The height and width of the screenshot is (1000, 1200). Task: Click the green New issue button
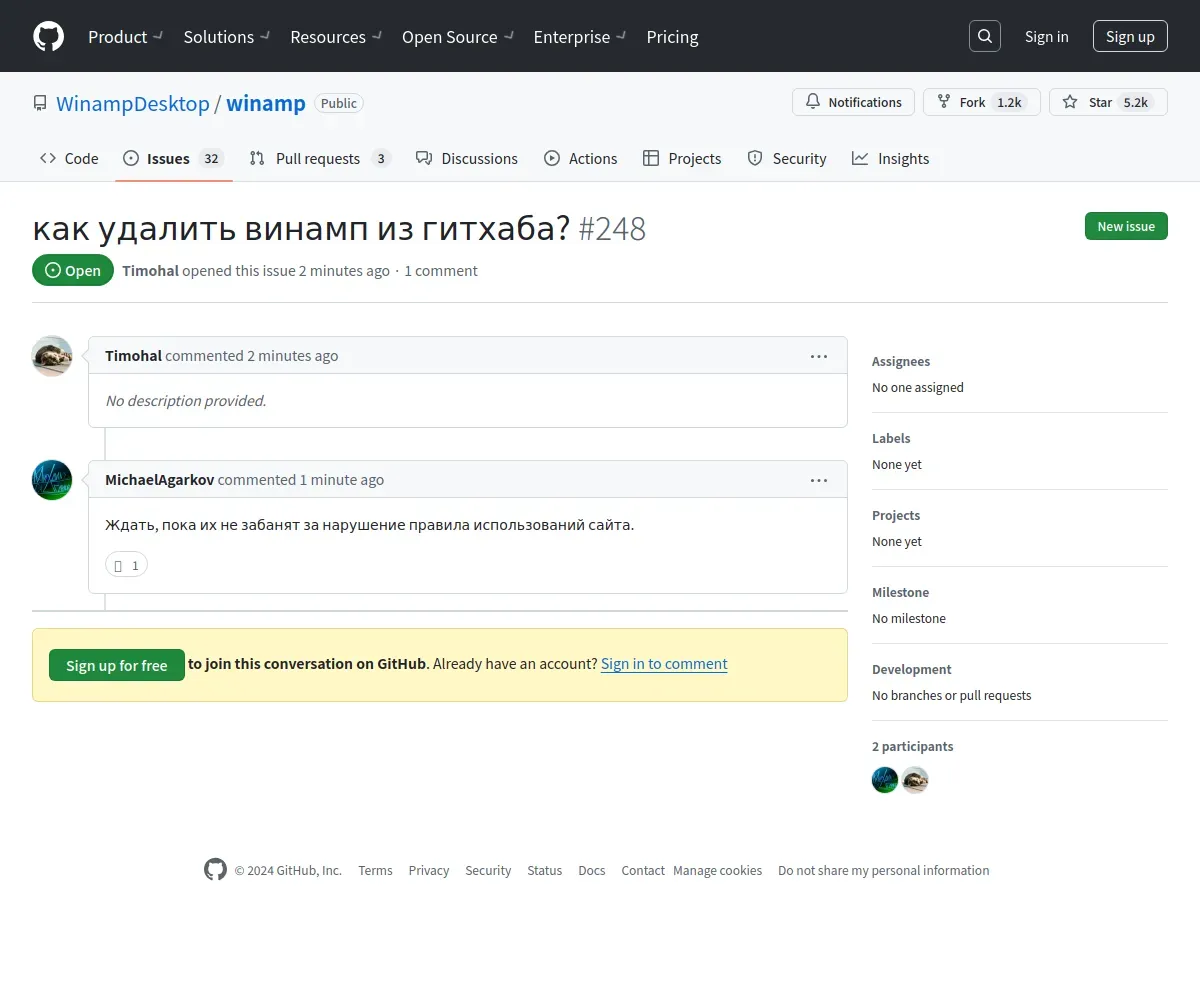1125,226
